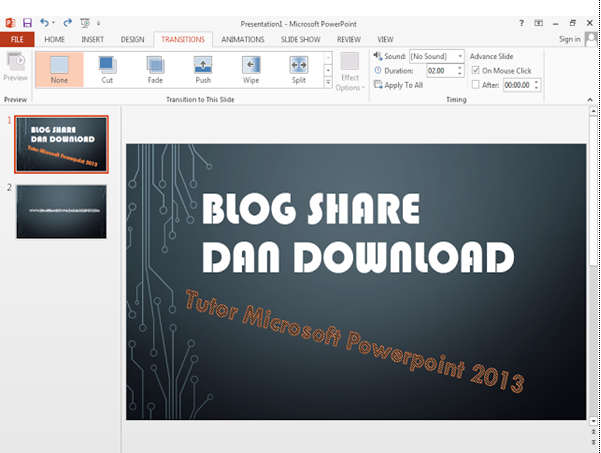Viewport: 601px width, 453px height.
Task: Click title text BLOG SHARE on slide
Action: (x=311, y=208)
